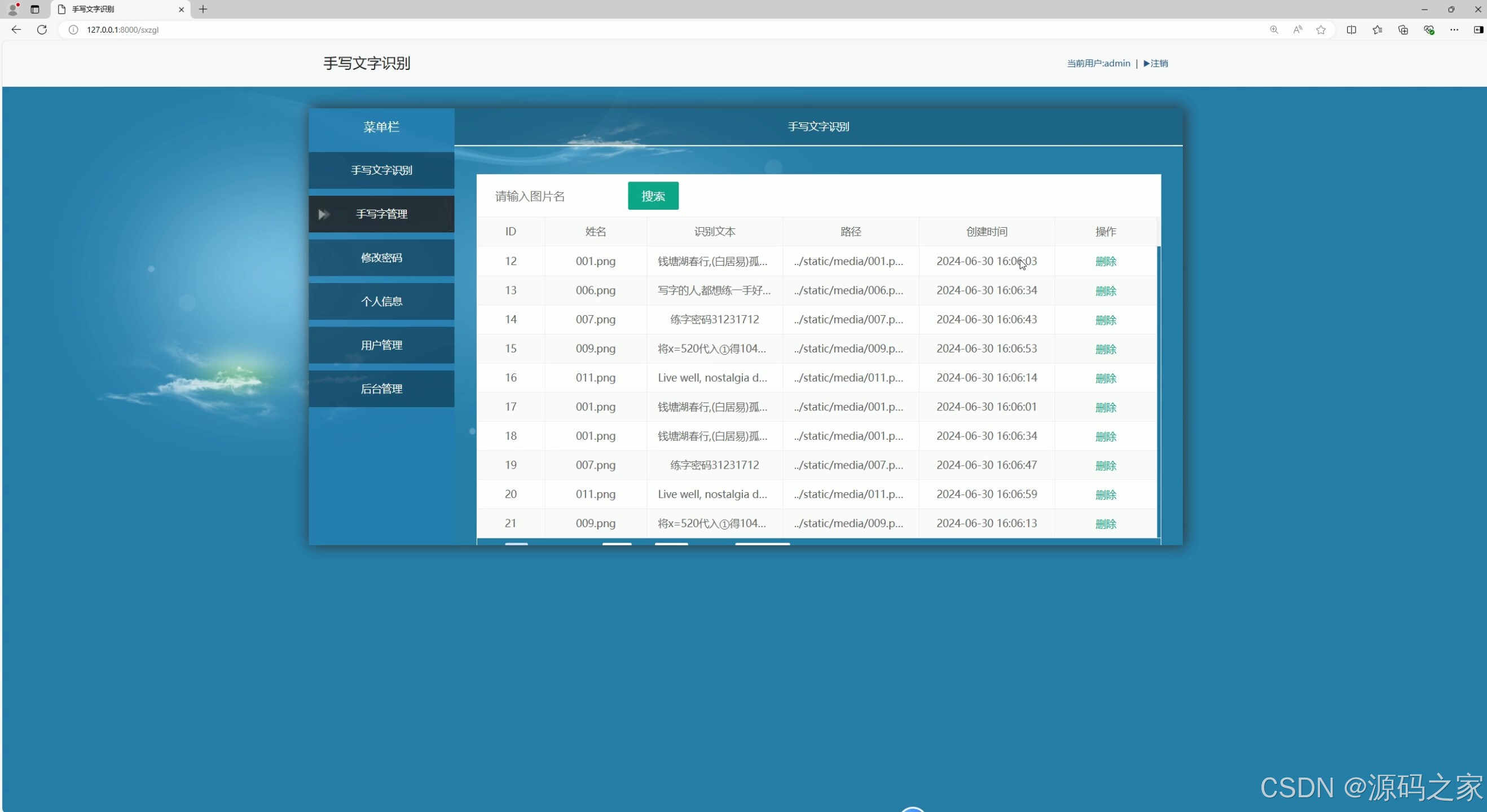The image size is (1487, 812).
Task: Go to 后台管理 menu item
Action: point(381,389)
